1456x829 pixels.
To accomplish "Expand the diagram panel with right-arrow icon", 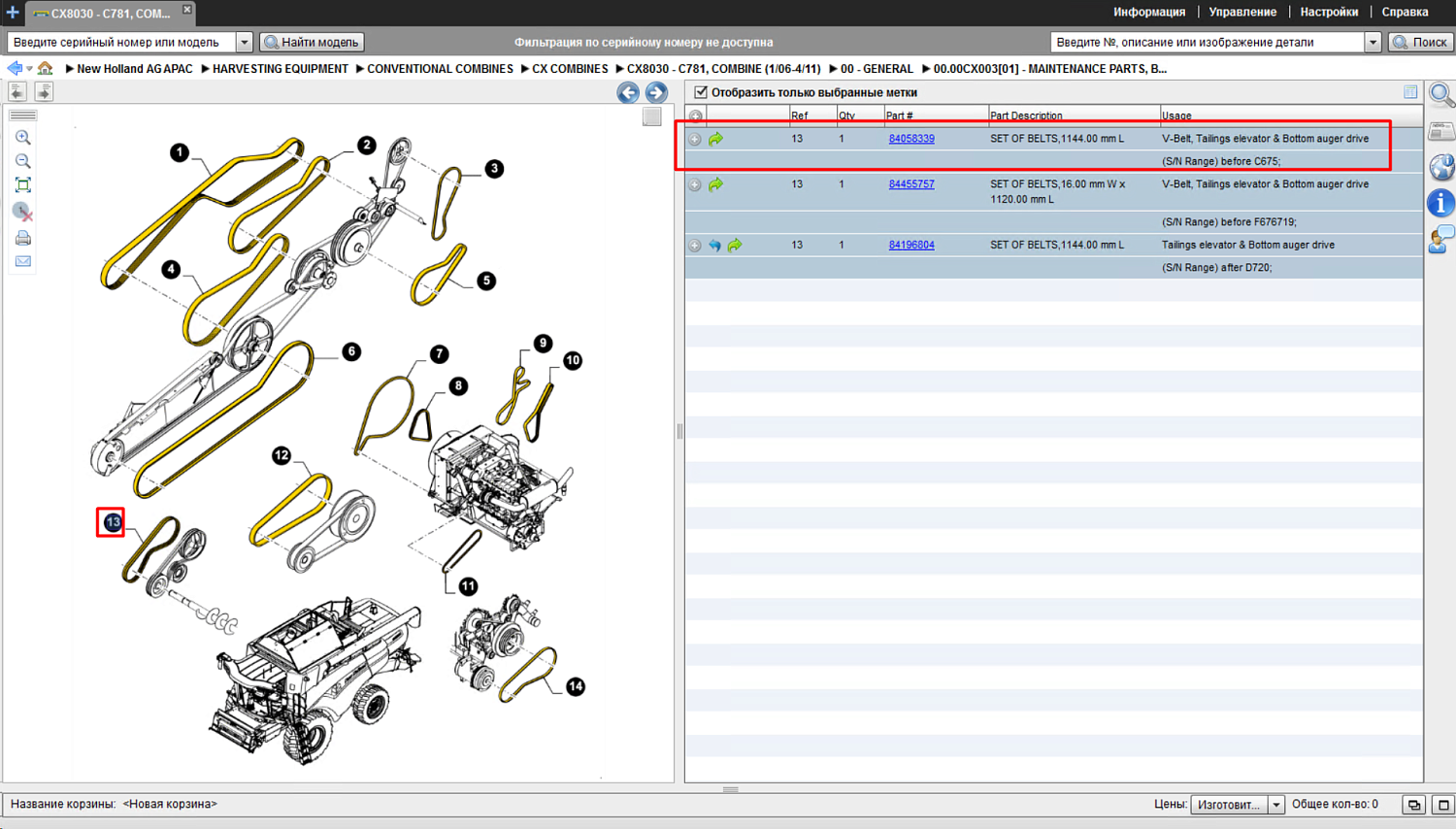I will 44,91.
